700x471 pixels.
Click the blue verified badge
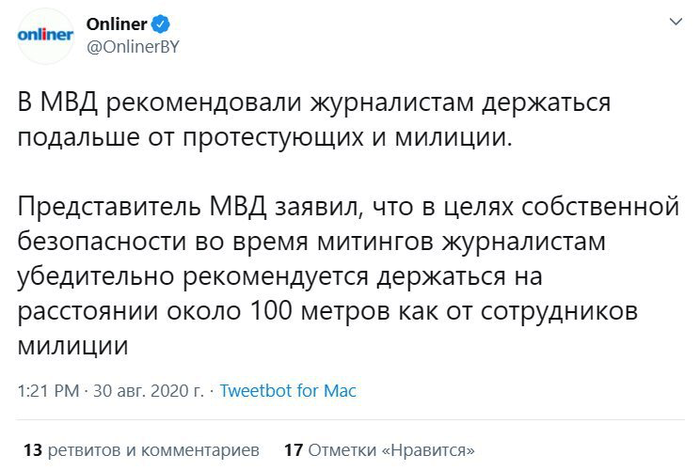click(159, 23)
